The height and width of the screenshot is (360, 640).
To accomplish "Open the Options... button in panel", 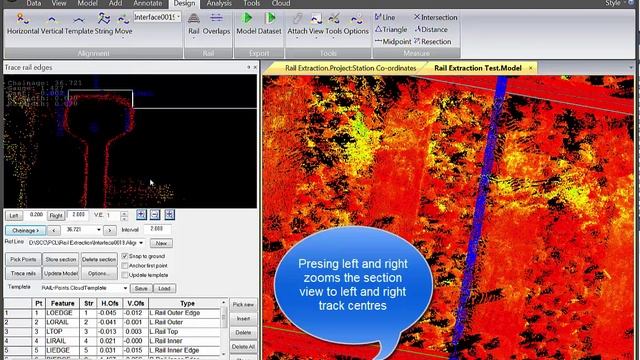I will click(99, 273).
